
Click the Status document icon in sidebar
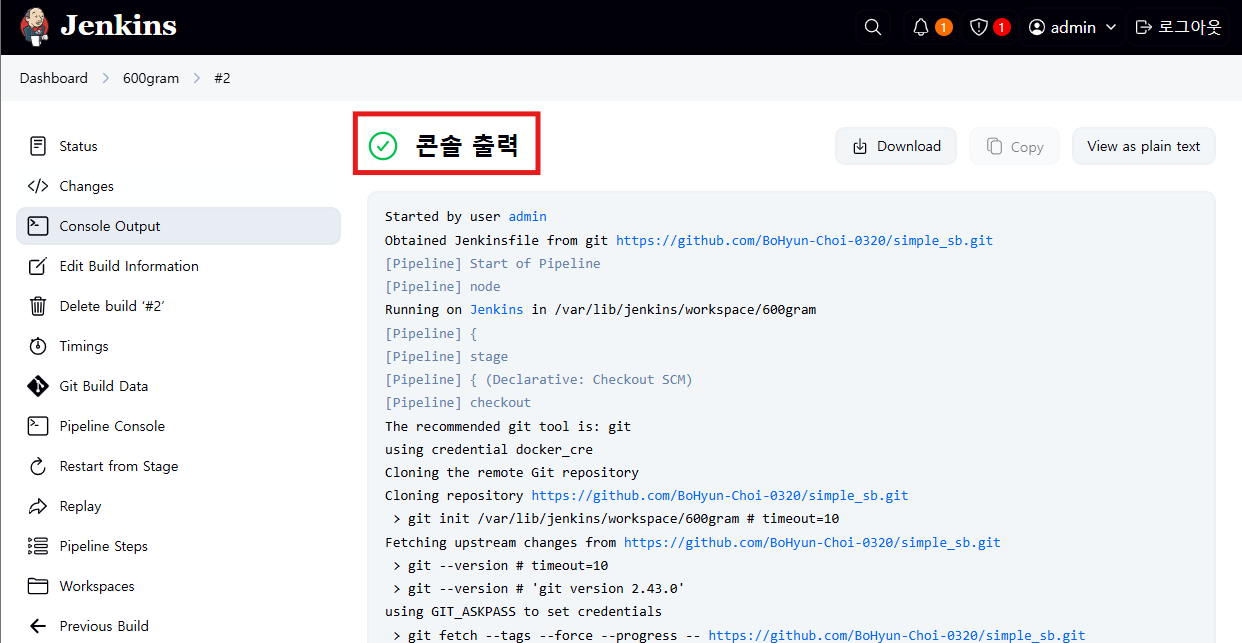(x=38, y=146)
